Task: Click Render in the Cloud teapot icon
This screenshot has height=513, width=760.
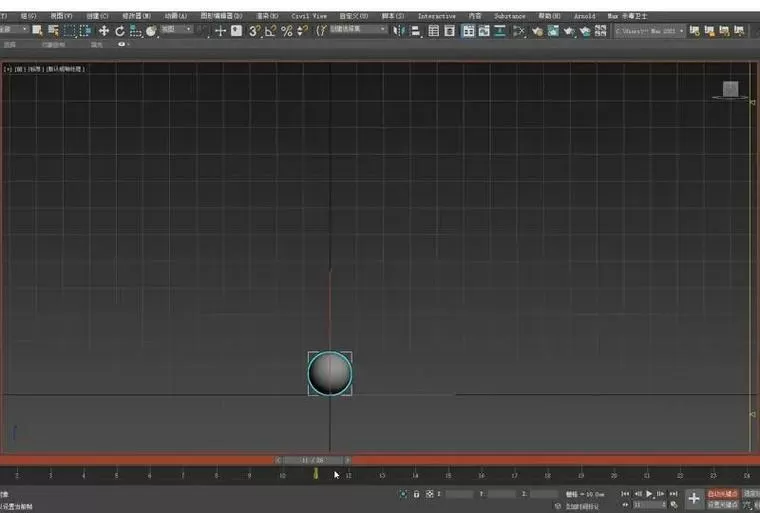Action: coord(585,32)
